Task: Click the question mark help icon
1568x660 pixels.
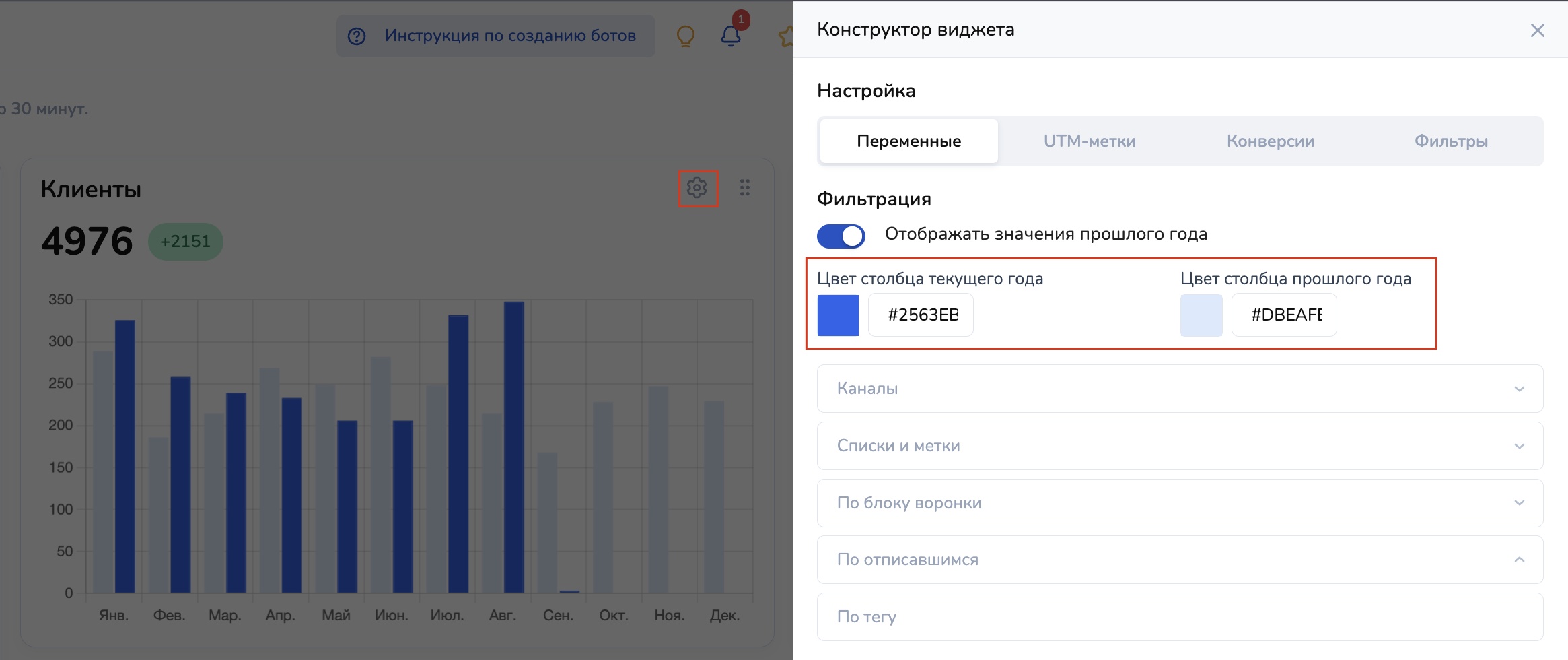Action: pyautogui.click(x=357, y=36)
